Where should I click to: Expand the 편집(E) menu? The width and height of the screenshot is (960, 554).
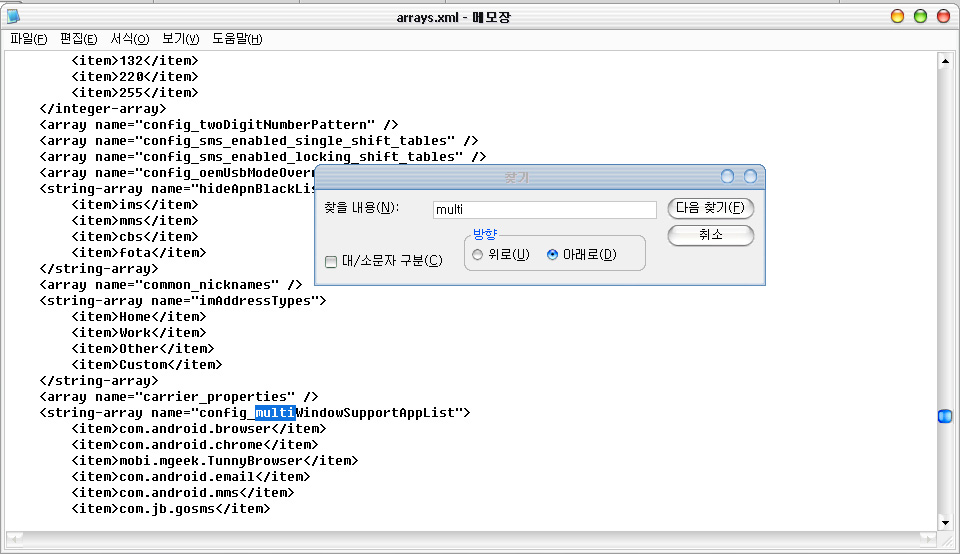coord(79,39)
